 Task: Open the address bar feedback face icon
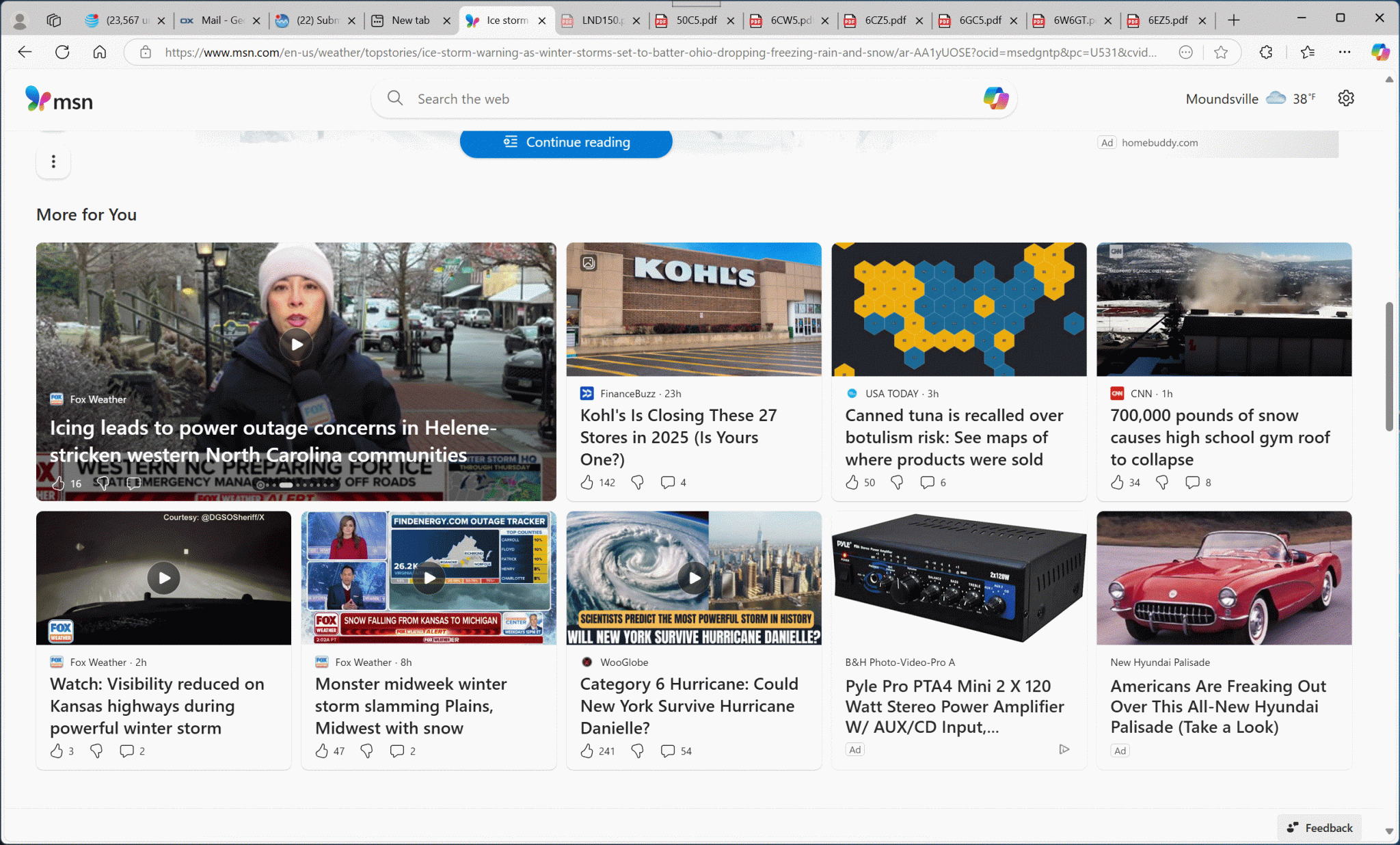click(x=1186, y=52)
